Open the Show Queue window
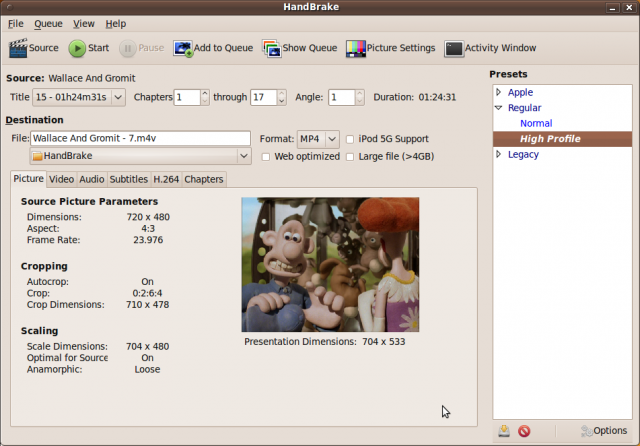640x446 pixels. 271,48
